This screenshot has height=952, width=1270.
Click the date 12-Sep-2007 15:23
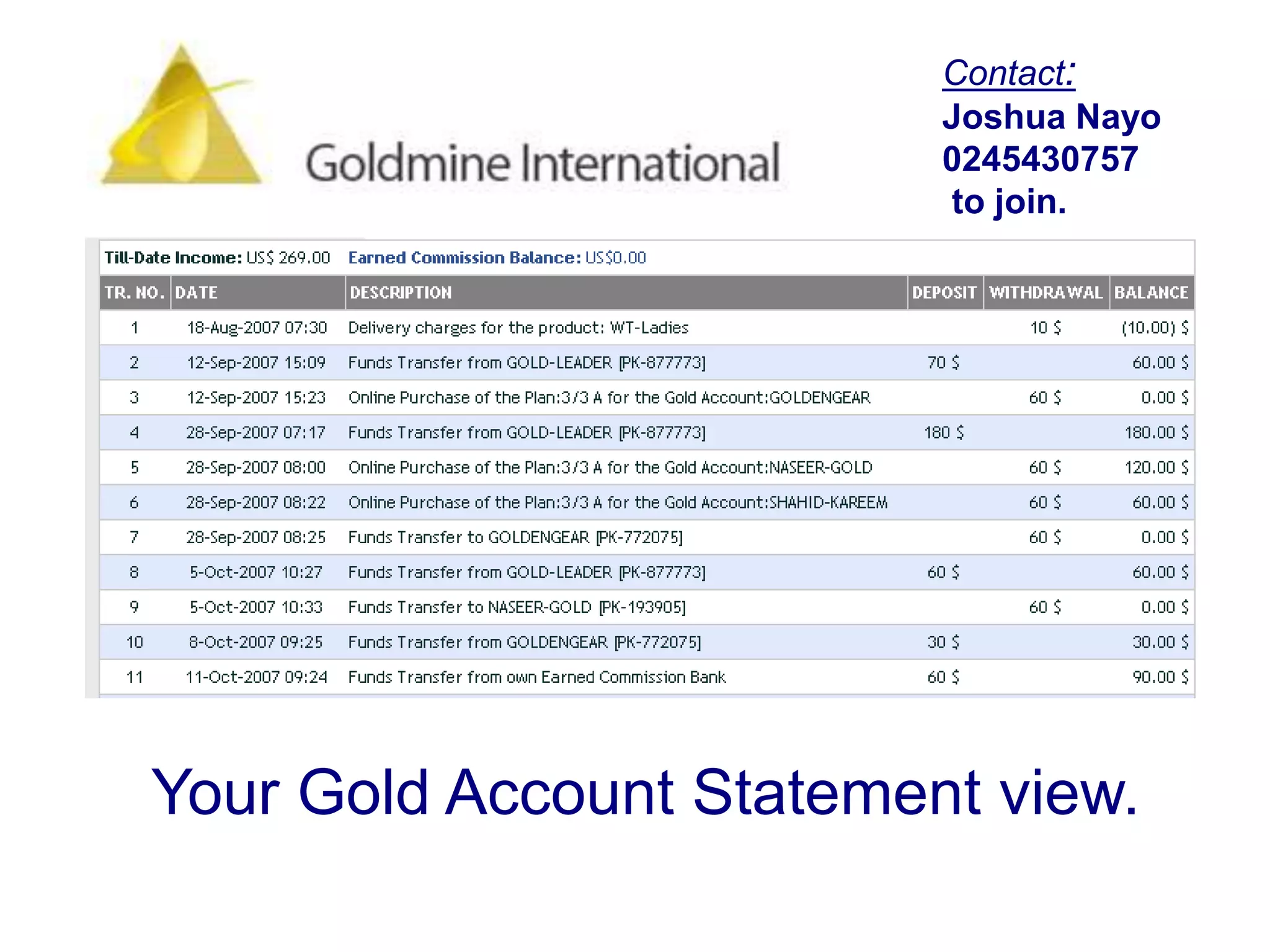tap(256, 397)
